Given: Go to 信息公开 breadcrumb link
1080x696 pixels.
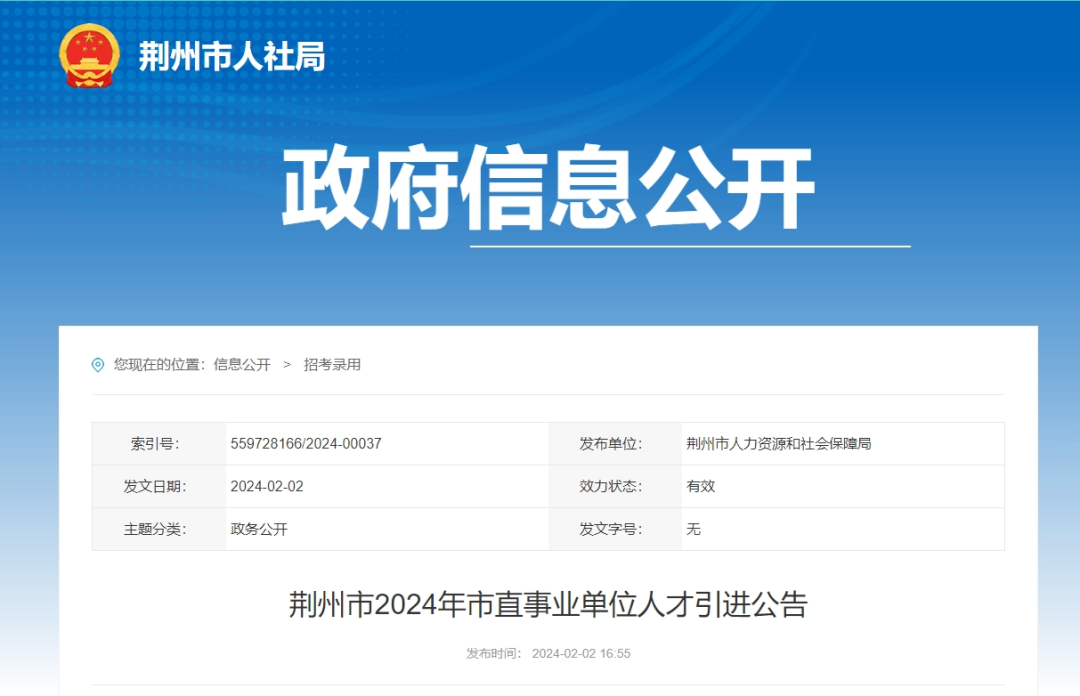Looking at the screenshot, I should [242, 365].
